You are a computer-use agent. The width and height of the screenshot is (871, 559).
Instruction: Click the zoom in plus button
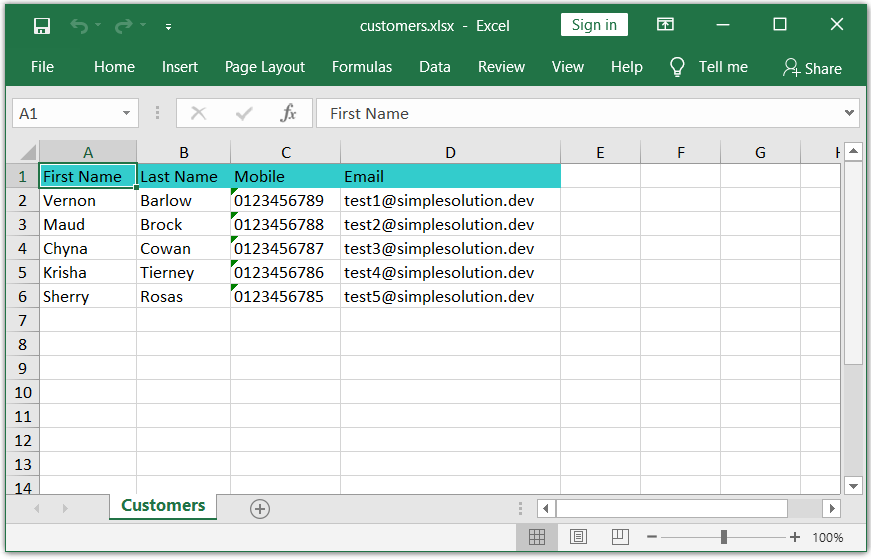[795, 537]
